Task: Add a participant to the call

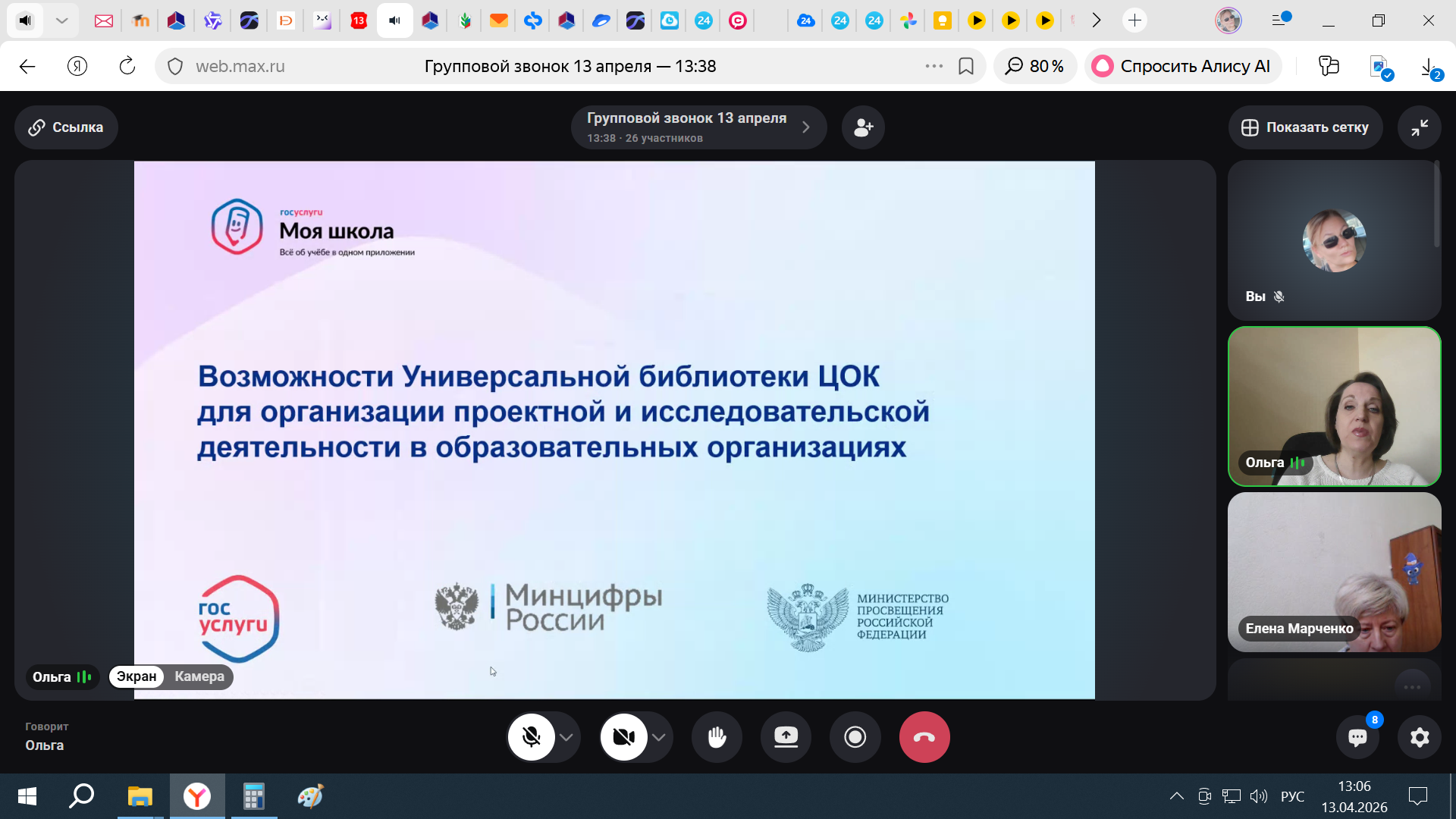Action: (x=863, y=127)
